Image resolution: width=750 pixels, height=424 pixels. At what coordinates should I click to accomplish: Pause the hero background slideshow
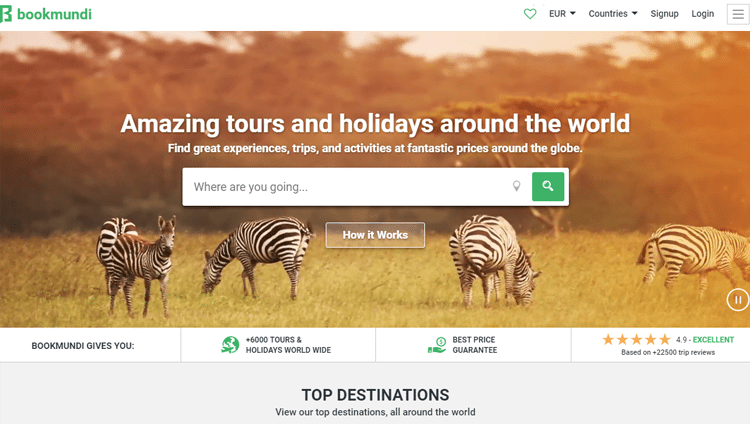pos(738,300)
